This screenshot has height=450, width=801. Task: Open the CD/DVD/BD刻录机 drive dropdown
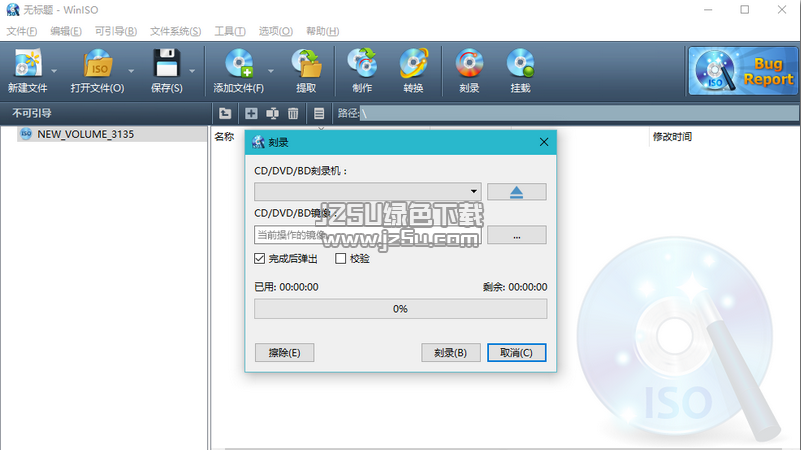pos(367,192)
